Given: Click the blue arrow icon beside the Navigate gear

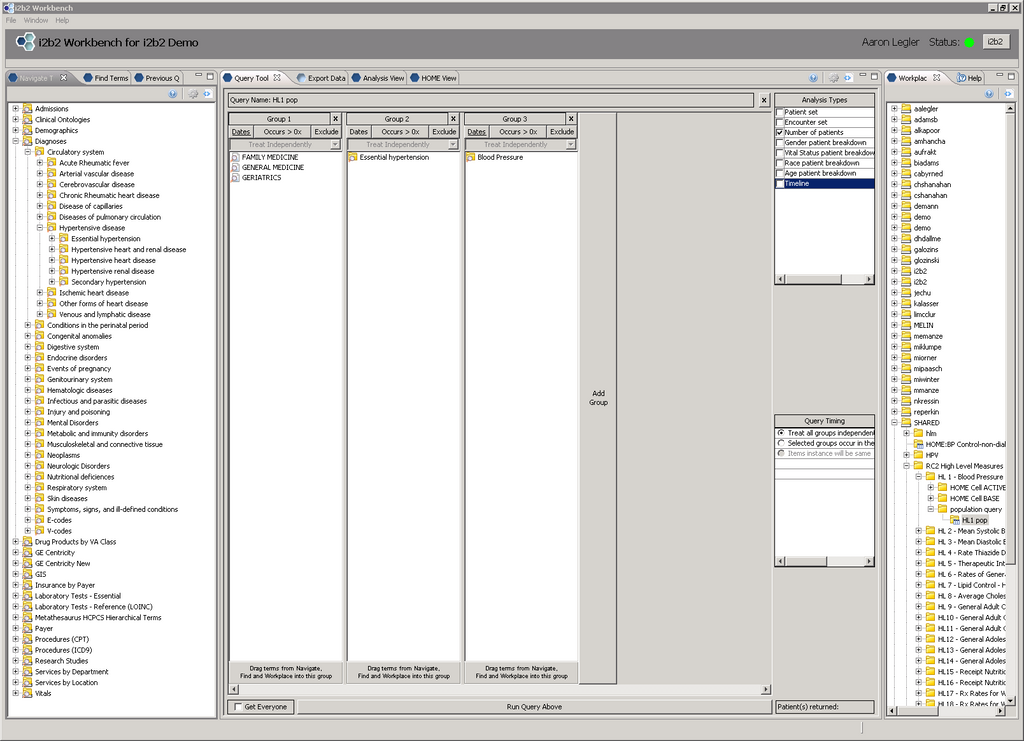Looking at the screenshot, I should 208,94.
